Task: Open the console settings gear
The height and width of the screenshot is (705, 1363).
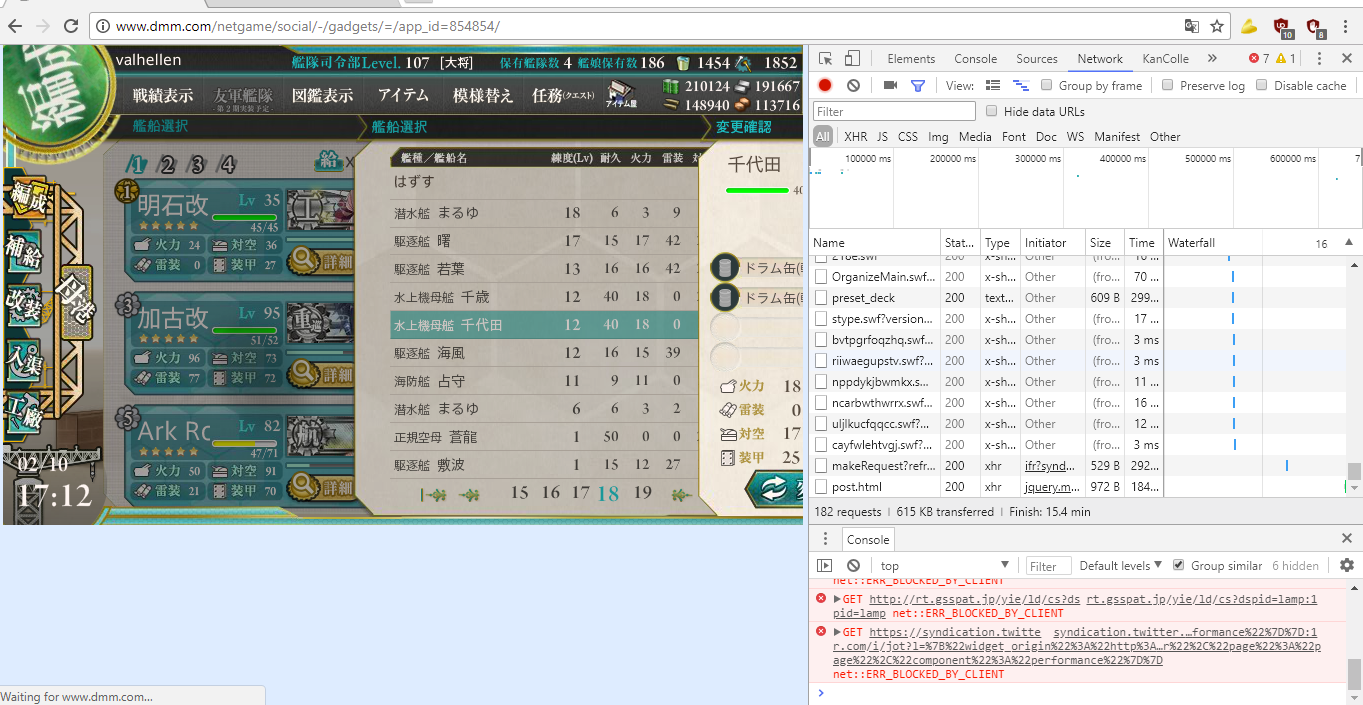Action: pos(1347,566)
